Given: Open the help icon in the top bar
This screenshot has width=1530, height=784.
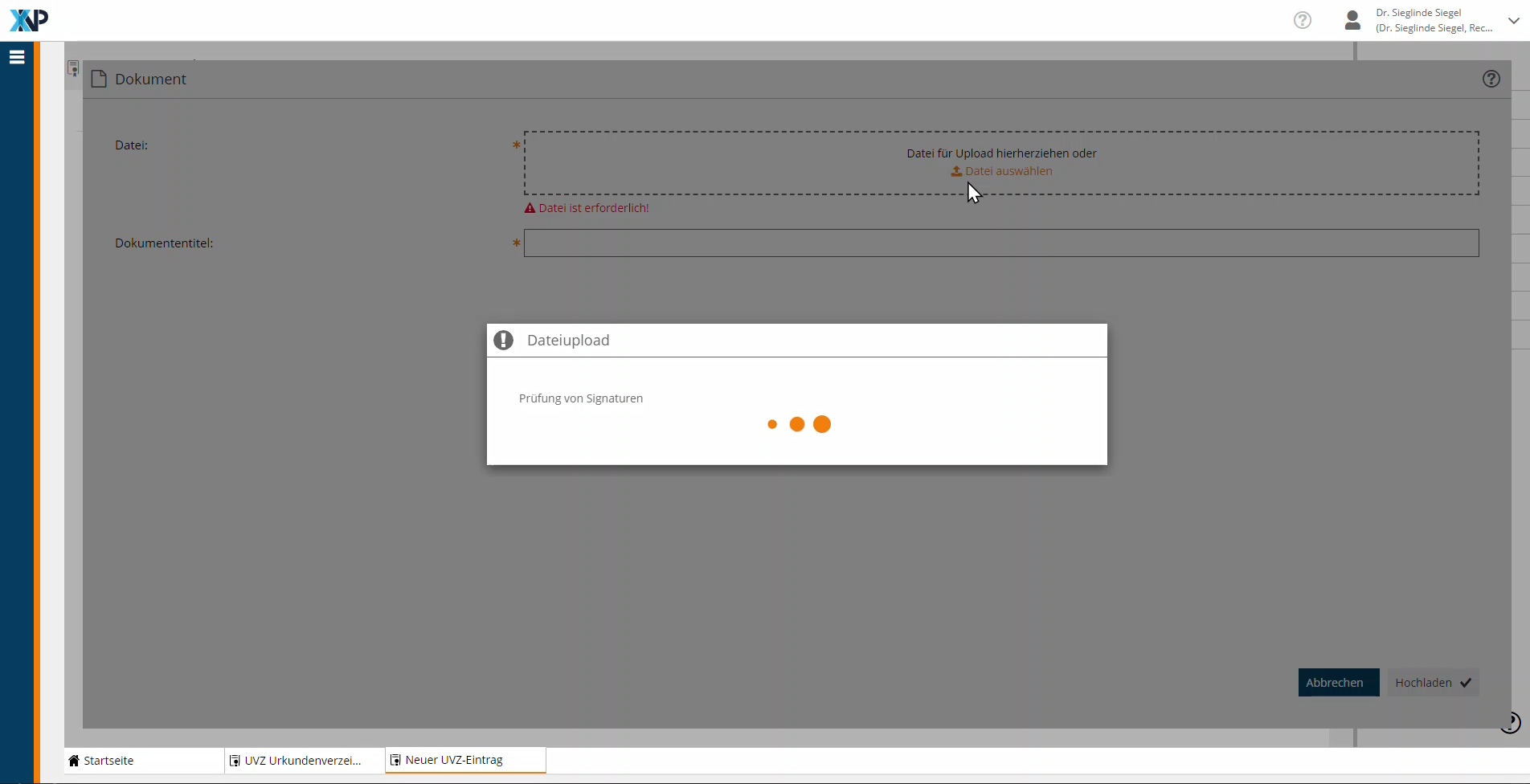Looking at the screenshot, I should pos(1302,20).
